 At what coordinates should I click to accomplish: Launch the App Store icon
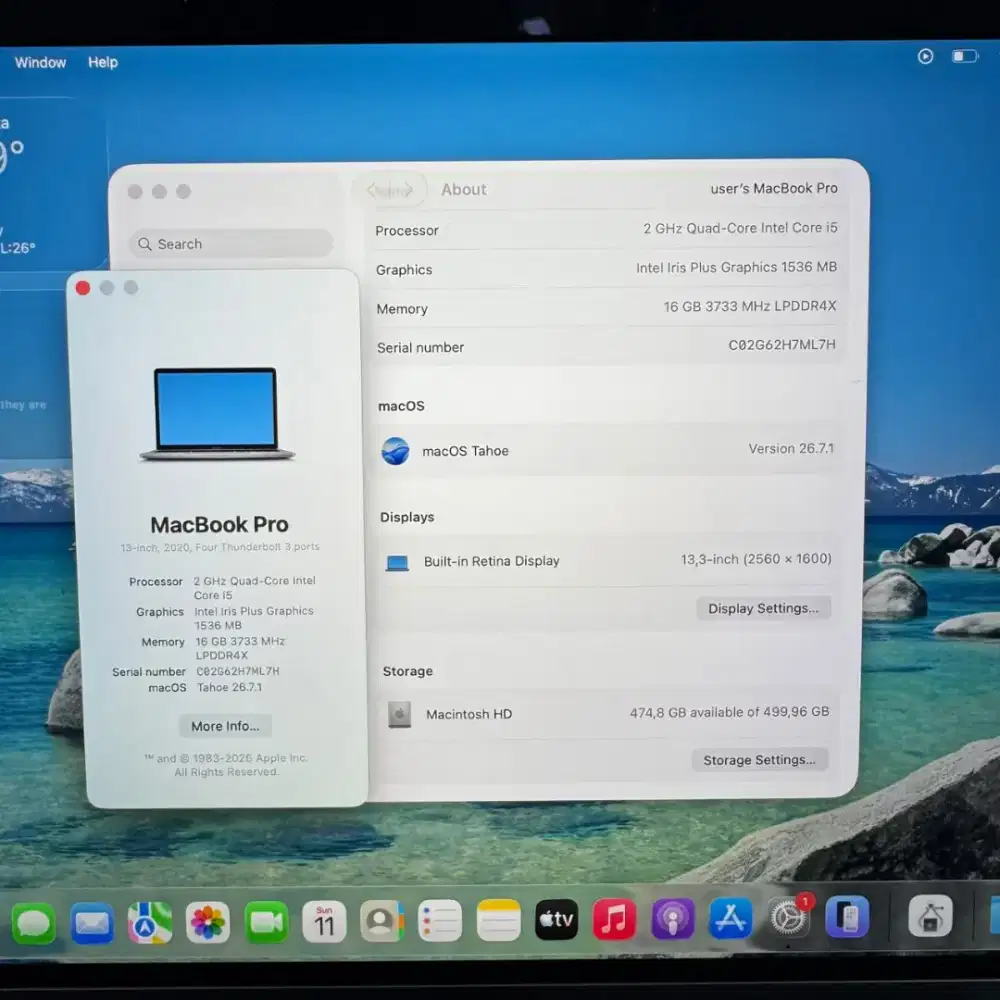click(x=730, y=918)
